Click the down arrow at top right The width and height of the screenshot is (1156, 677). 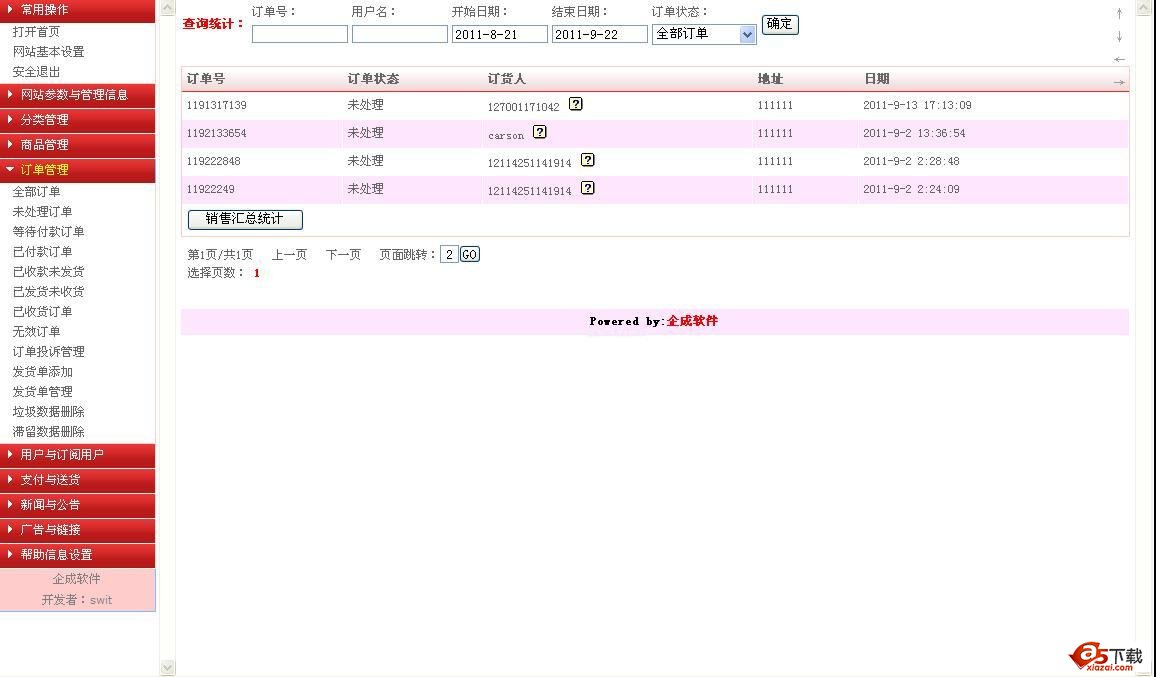(1119, 36)
